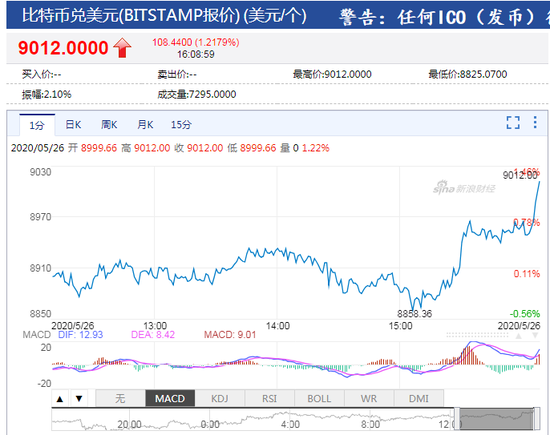This screenshot has width=550, height=435.
Task: Select the 无 indicator option
Action: 120,399
